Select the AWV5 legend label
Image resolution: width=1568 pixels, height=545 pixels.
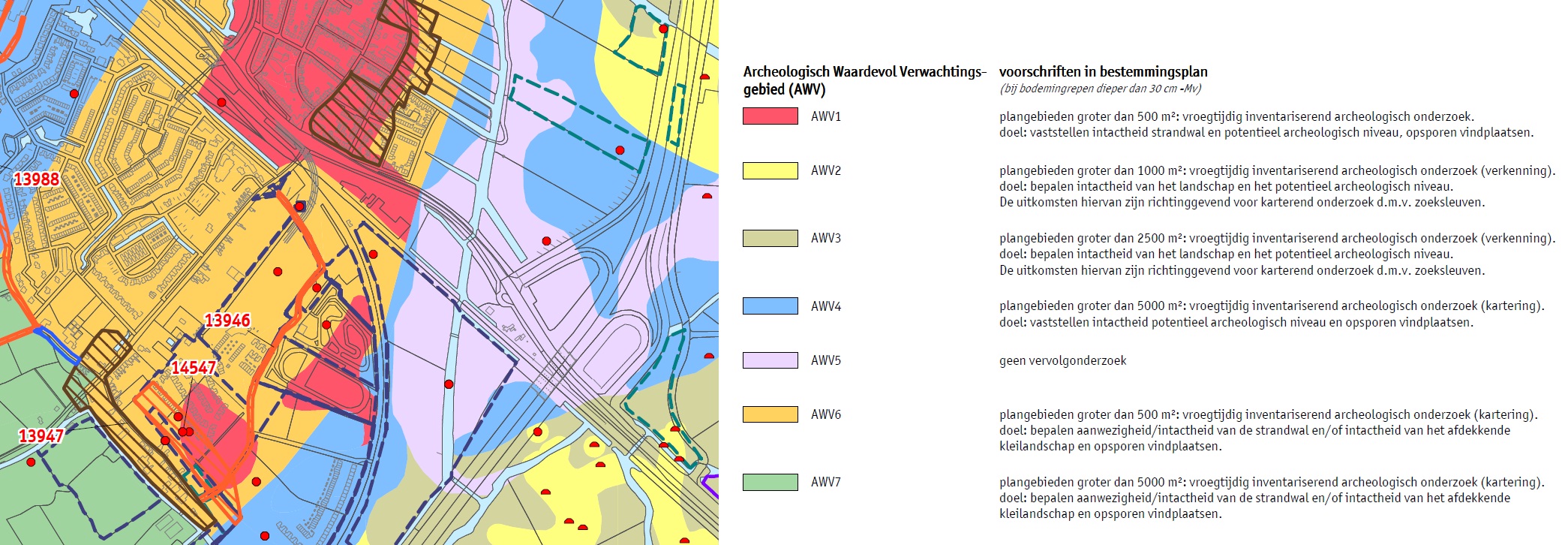826,360
